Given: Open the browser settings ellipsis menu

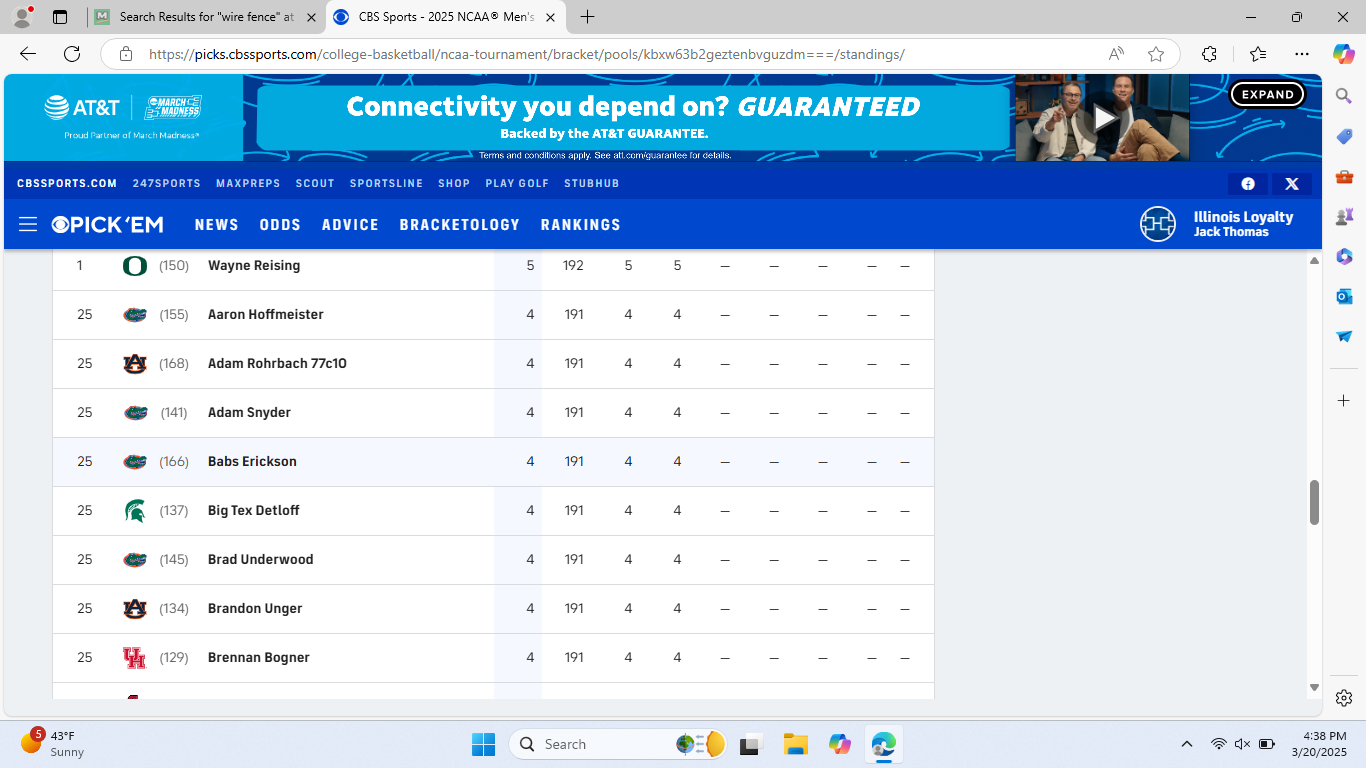Looking at the screenshot, I should coord(1301,55).
